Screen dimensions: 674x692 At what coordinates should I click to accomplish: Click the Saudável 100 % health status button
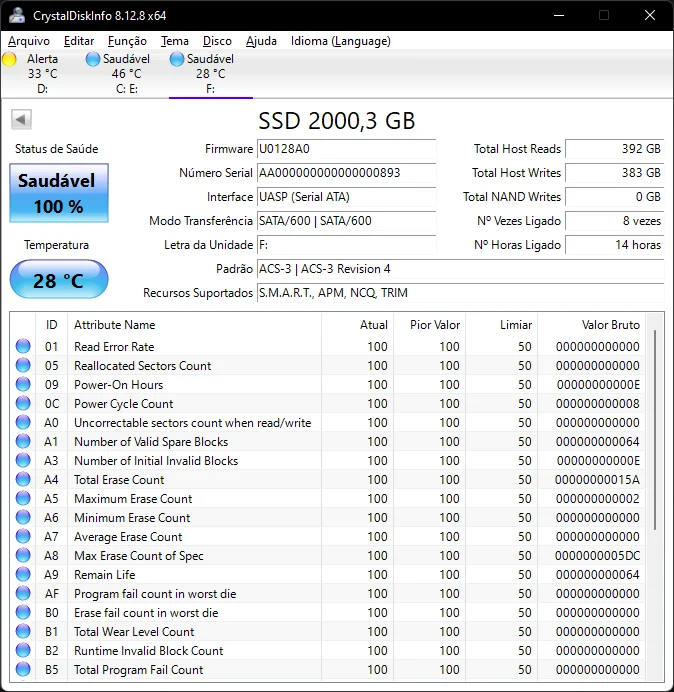tap(59, 193)
